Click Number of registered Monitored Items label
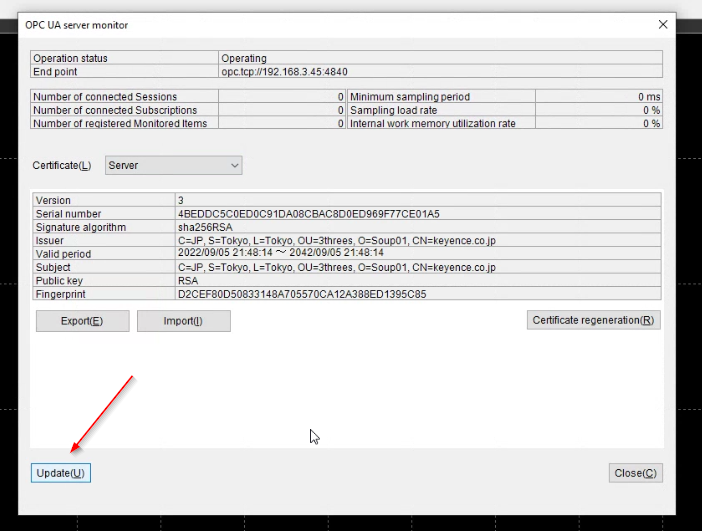The height and width of the screenshot is (531, 702). pyautogui.click(x=120, y=124)
